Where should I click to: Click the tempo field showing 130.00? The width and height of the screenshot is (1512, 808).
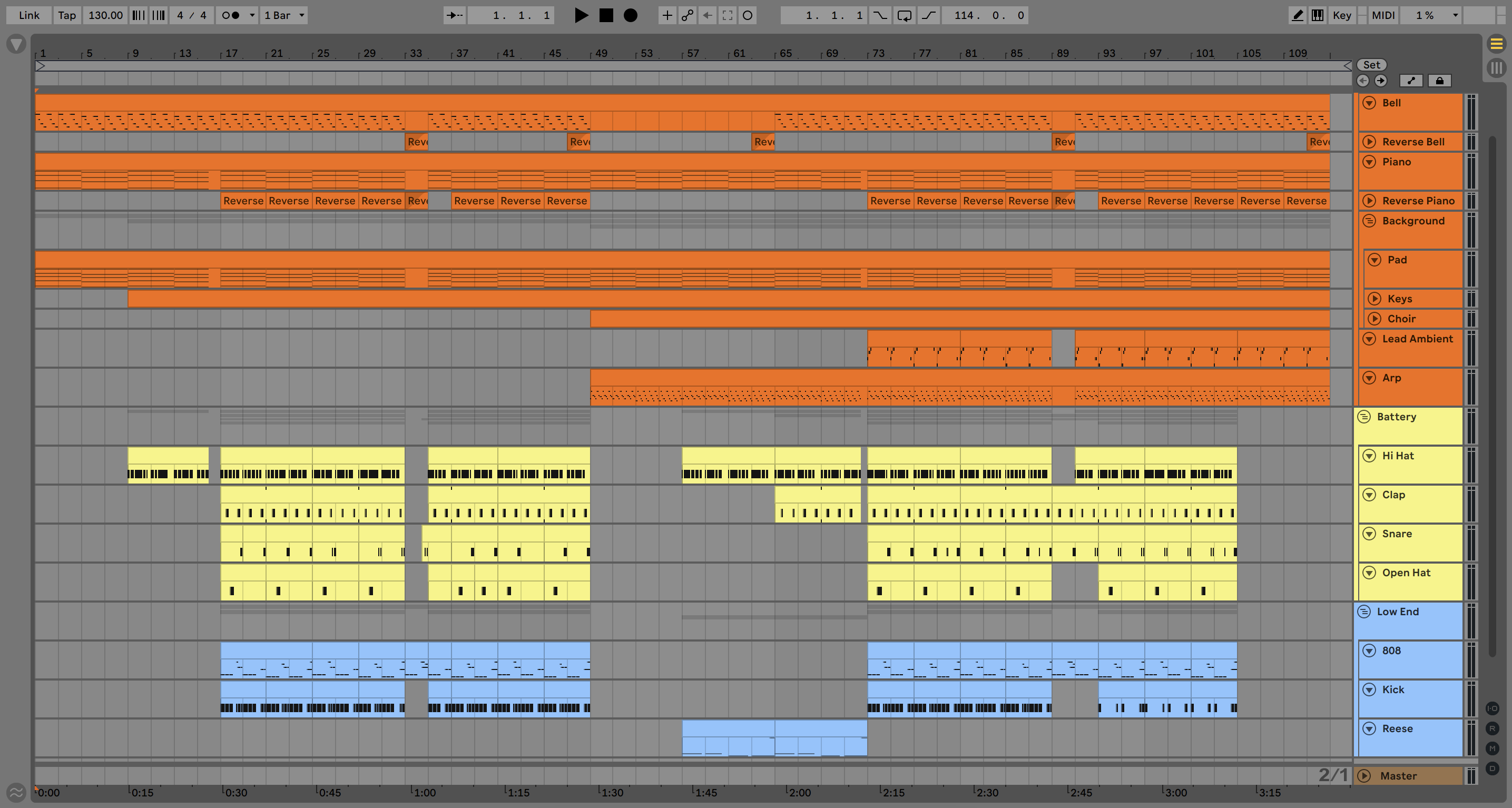tap(105, 15)
